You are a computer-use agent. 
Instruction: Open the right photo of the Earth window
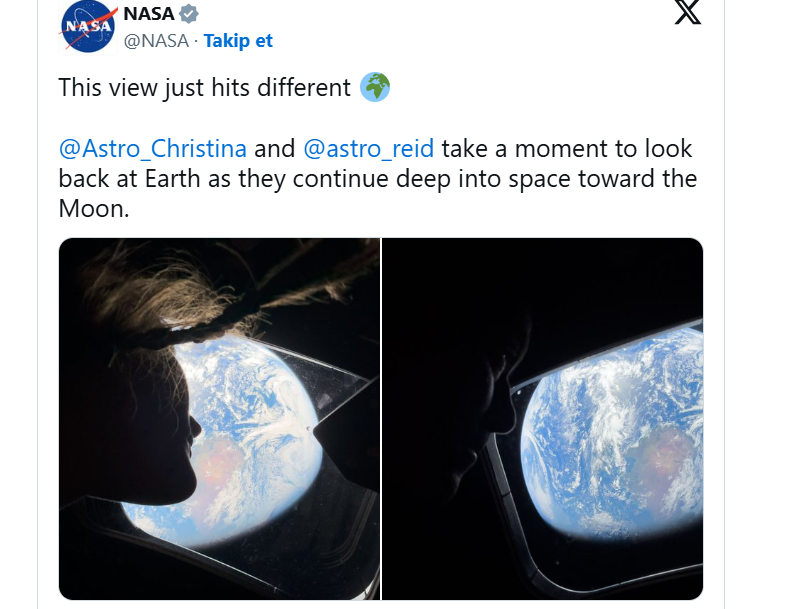point(543,418)
